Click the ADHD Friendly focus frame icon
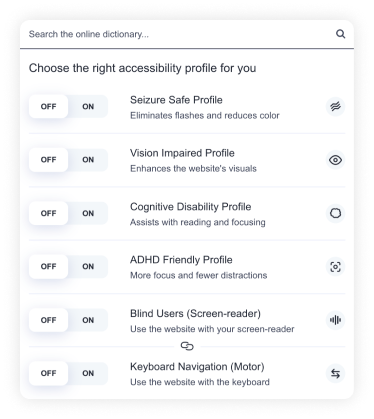Screen dimensions: 374x419 pyautogui.click(x=335, y=267)
